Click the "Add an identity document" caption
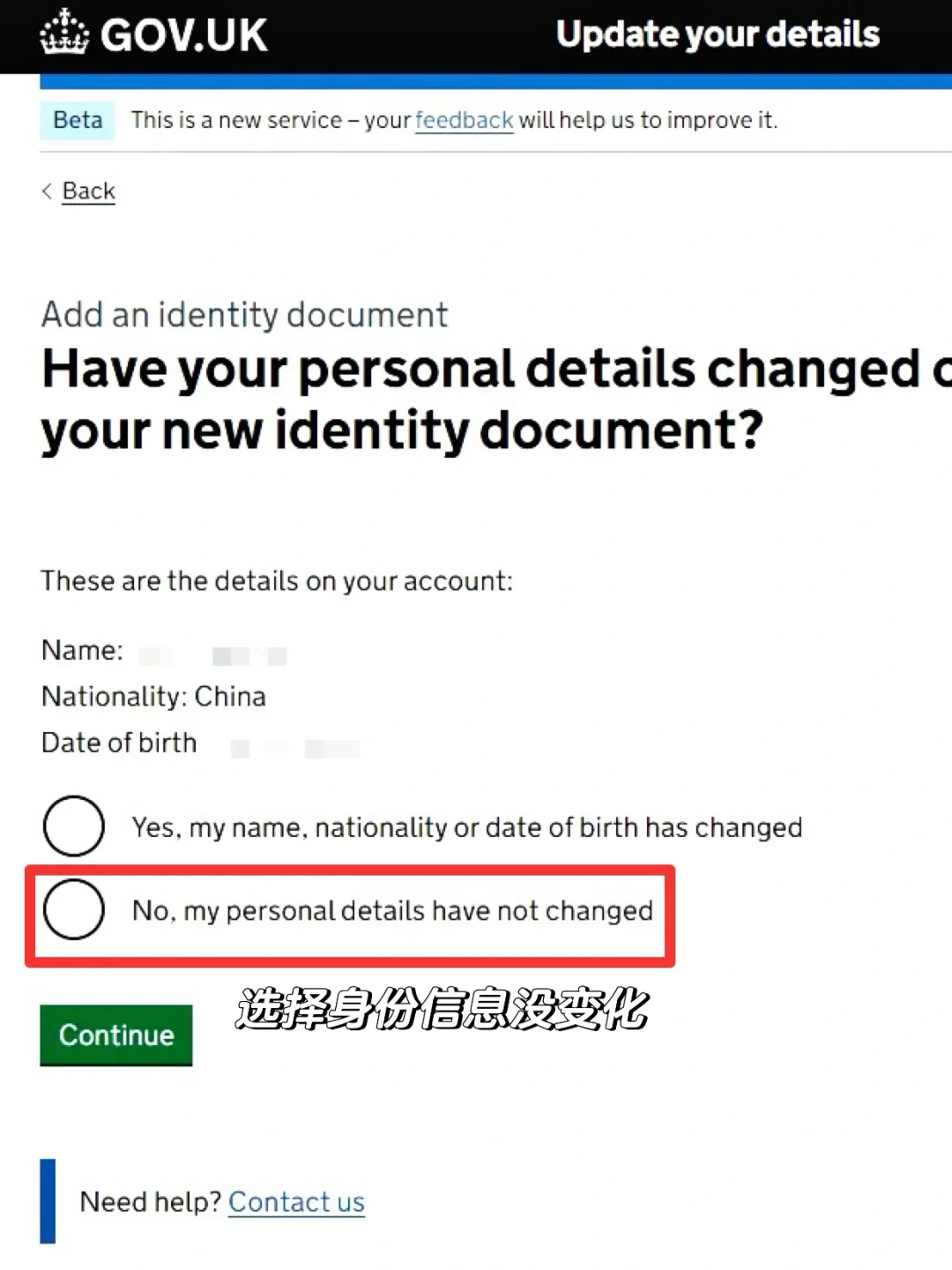The height and width of the screenshot is (1270, 952). coord(245,315)
